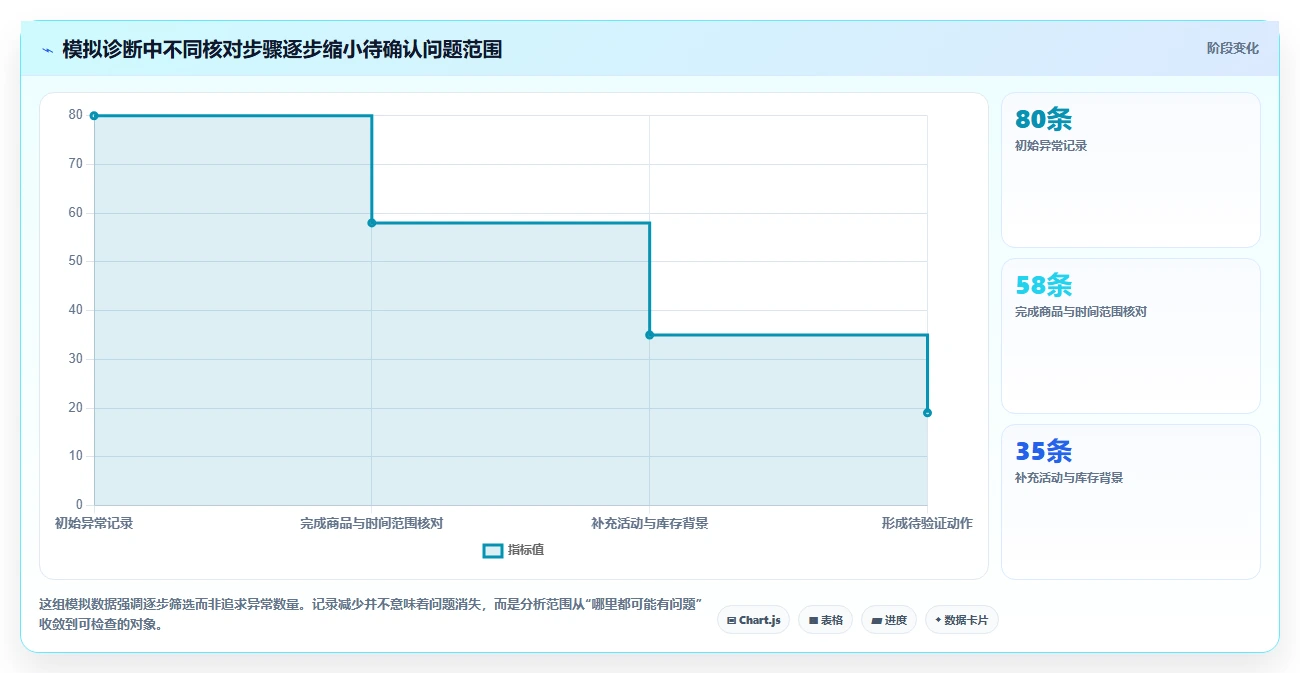1300x673 pixels.
Task: Click the 表格 tag
Action: (825, 620)
